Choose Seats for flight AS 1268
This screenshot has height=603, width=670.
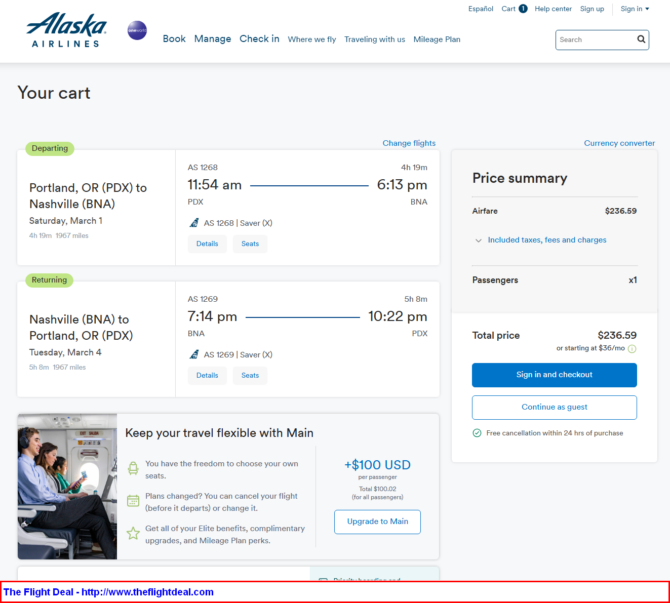(x=250, y=244)
